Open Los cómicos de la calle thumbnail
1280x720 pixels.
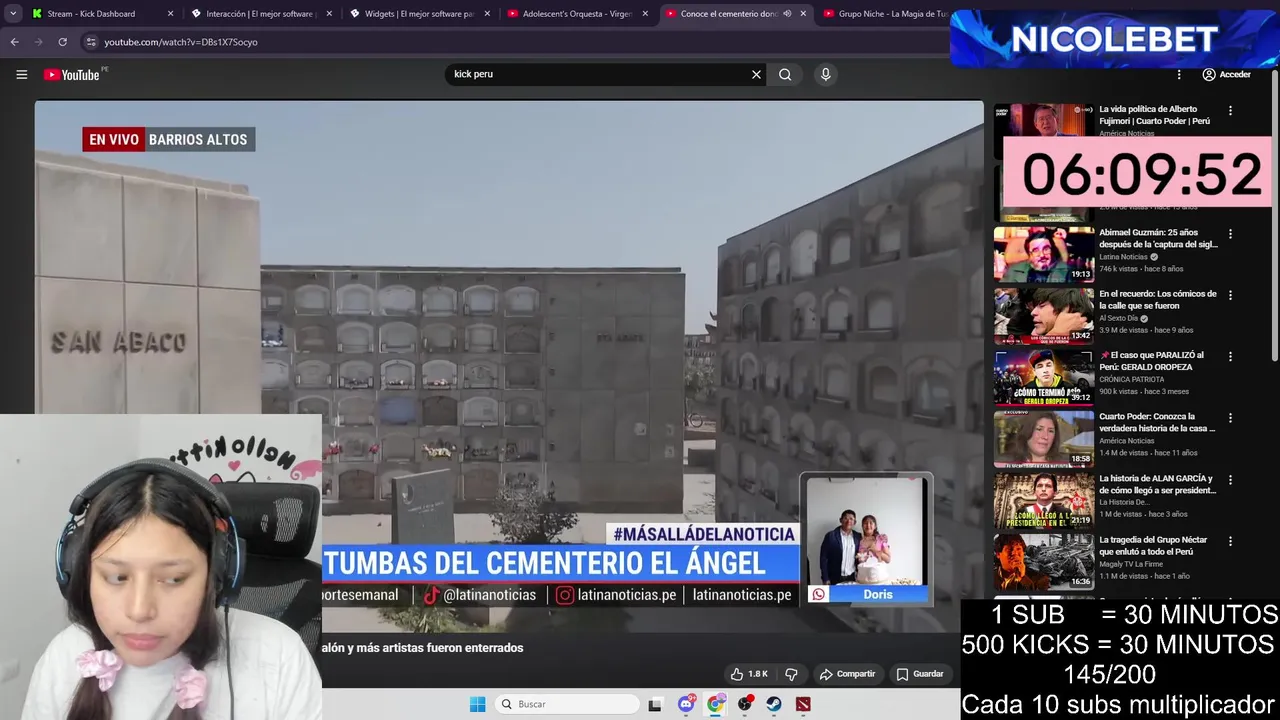coord(1044,315)
